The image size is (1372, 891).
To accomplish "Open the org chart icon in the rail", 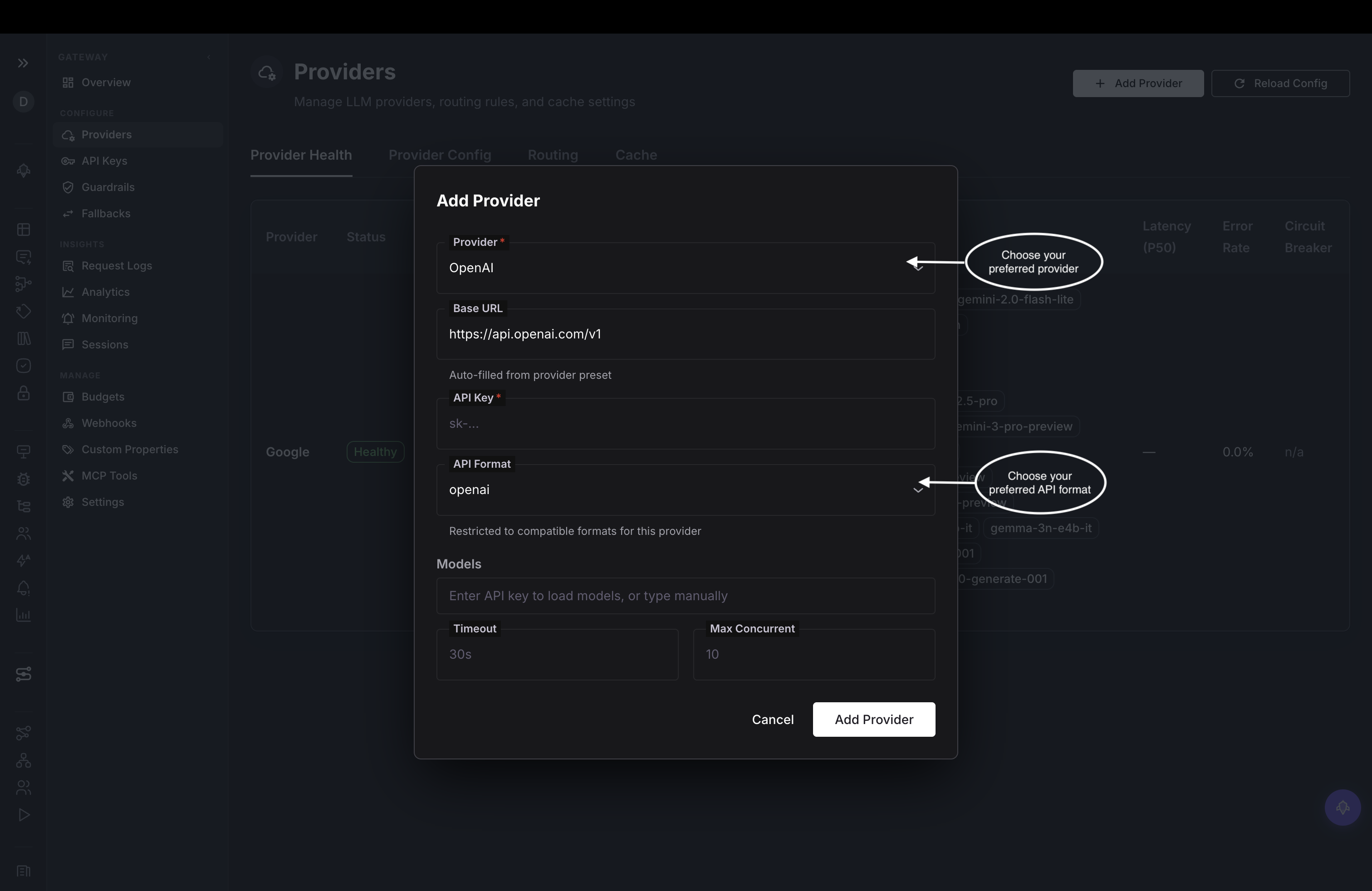I will [23, 760].
